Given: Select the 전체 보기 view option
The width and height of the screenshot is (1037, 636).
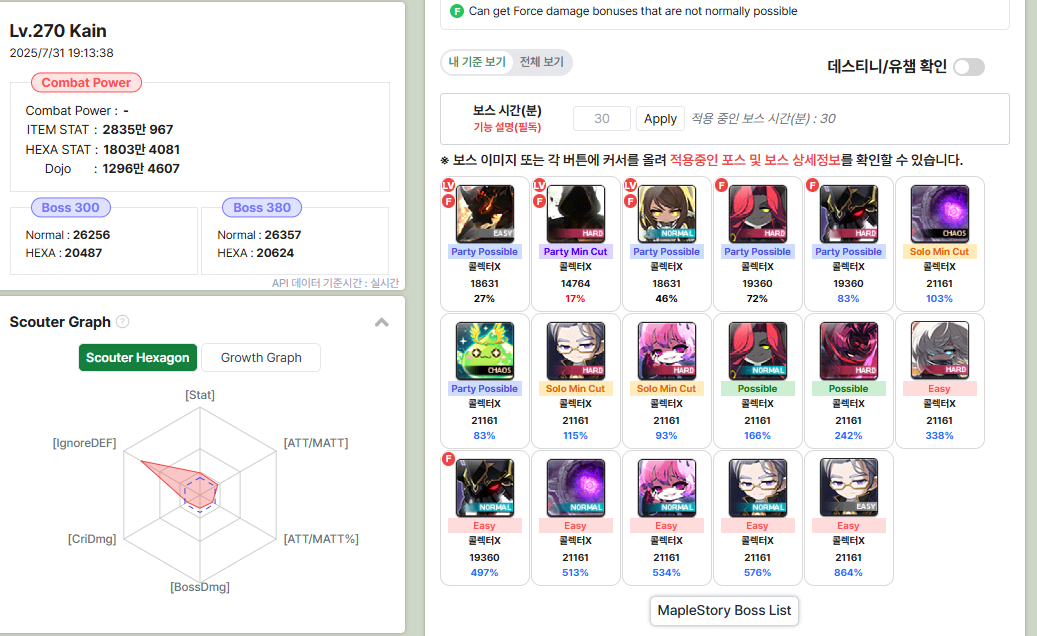Looking at the screenshot, I should (541, 62).
